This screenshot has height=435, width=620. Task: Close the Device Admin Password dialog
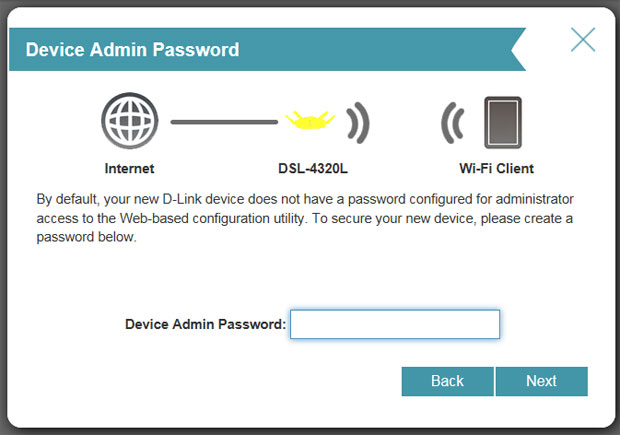pyautogui.click(x=583, y=41)
